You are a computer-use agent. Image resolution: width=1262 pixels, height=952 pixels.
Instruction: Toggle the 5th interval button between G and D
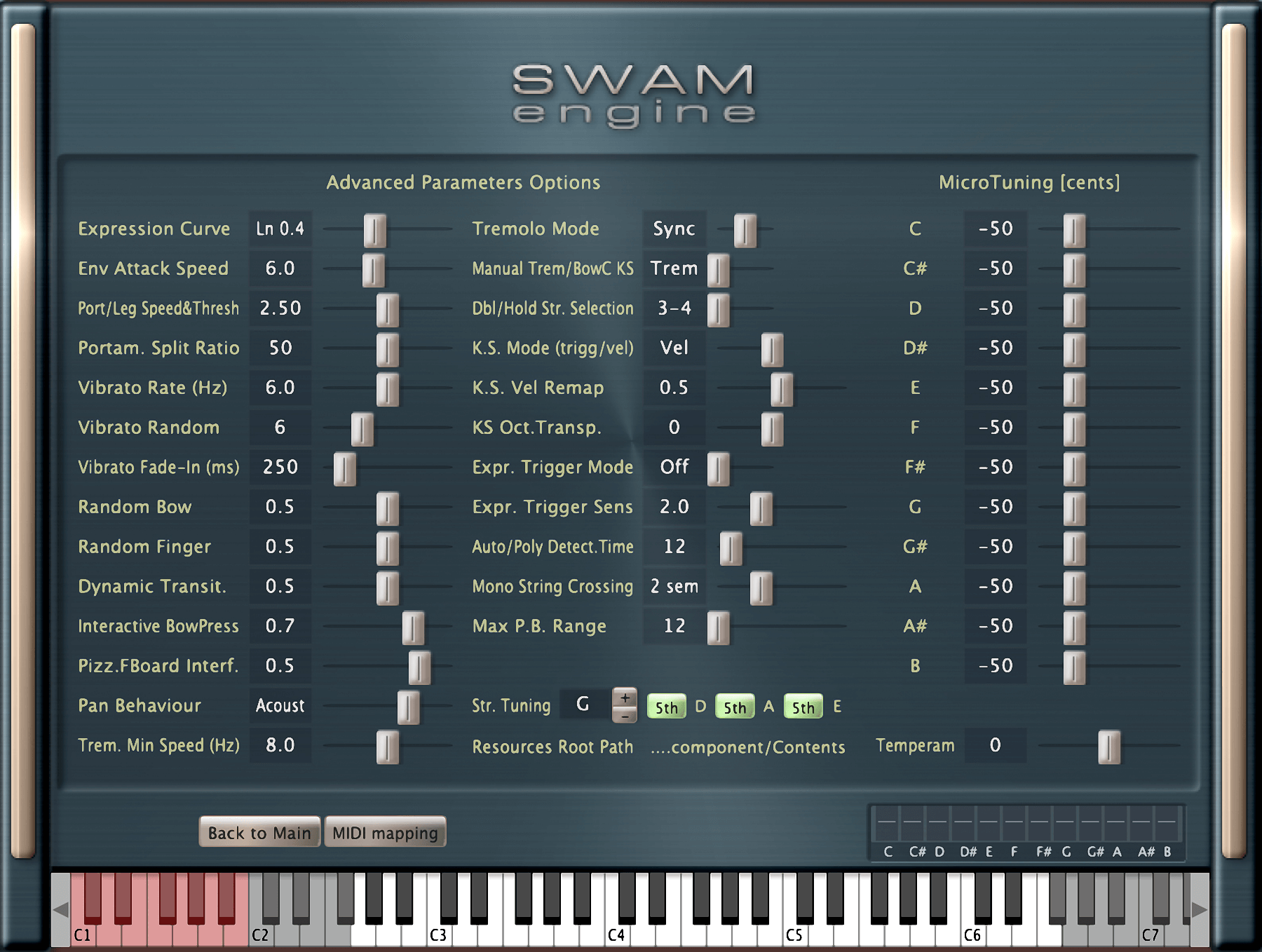click(666, 707)
